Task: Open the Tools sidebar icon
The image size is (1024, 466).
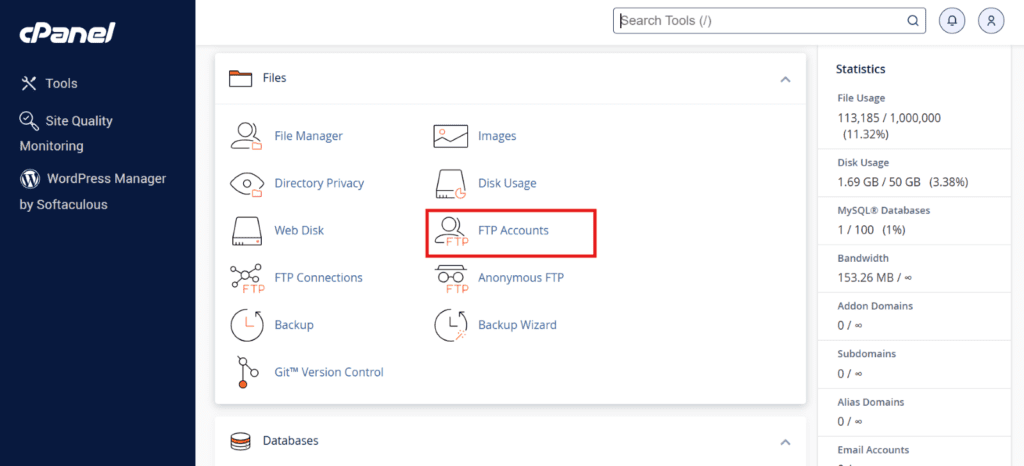Action: [x=29, y=84]
